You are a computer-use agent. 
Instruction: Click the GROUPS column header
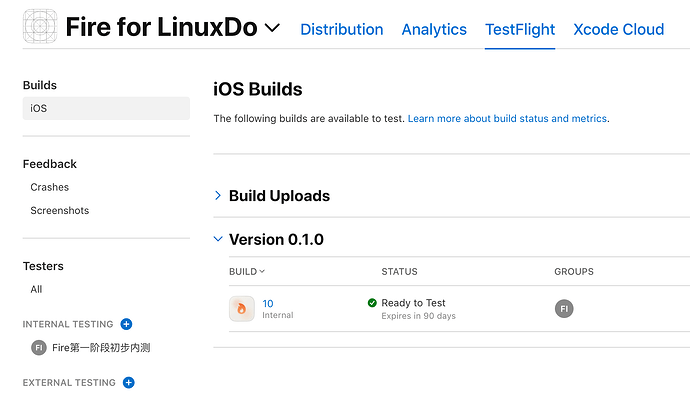(574, 272)
